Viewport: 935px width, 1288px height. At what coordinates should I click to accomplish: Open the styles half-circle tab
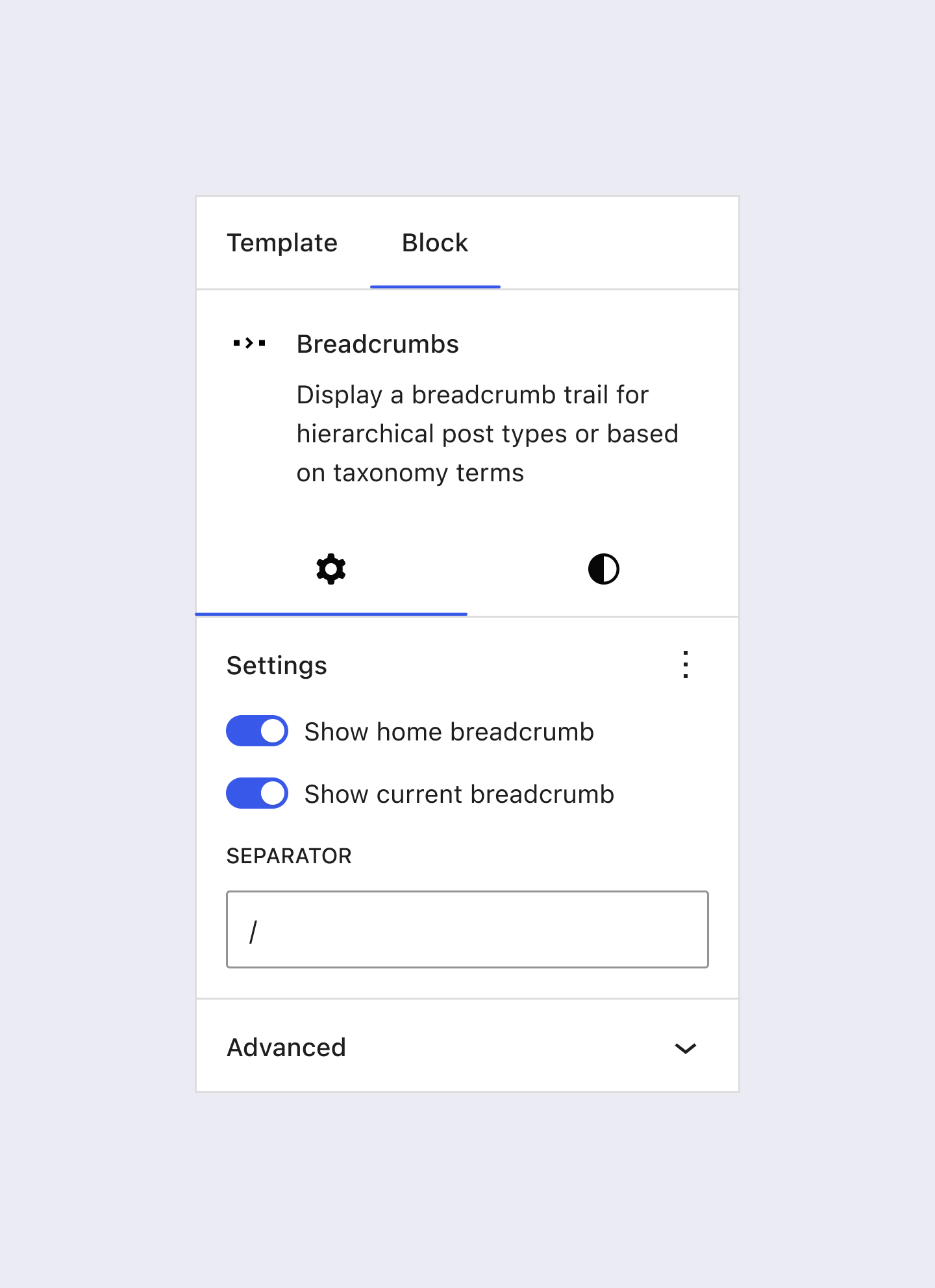(603, 569)
